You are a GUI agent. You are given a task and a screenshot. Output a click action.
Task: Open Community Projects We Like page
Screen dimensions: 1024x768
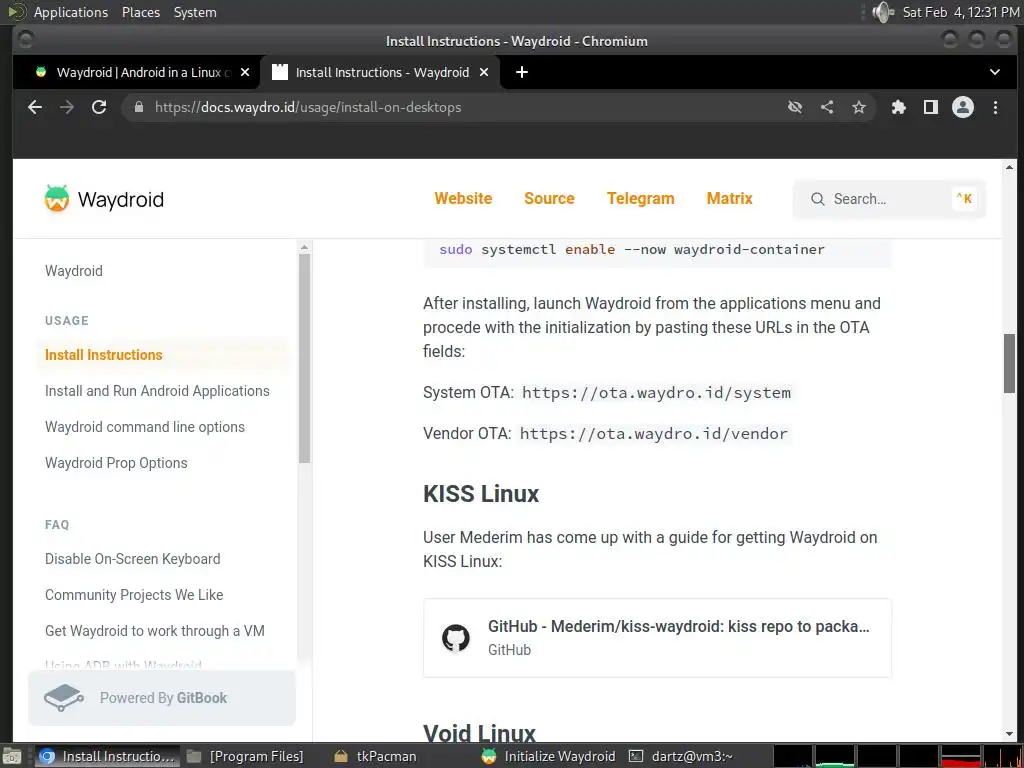coord(134,595)
